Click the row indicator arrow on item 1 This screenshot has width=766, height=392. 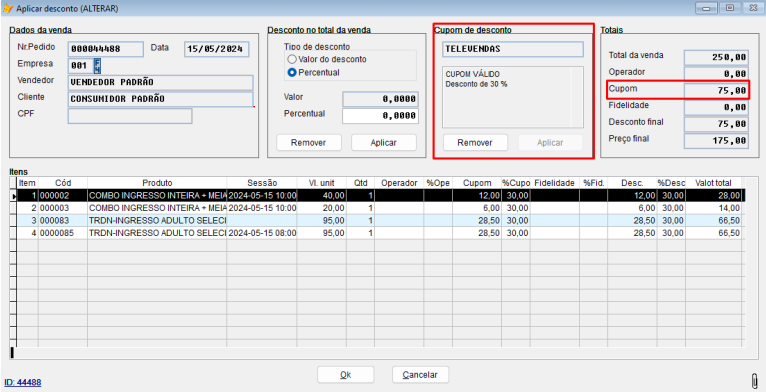13,196
